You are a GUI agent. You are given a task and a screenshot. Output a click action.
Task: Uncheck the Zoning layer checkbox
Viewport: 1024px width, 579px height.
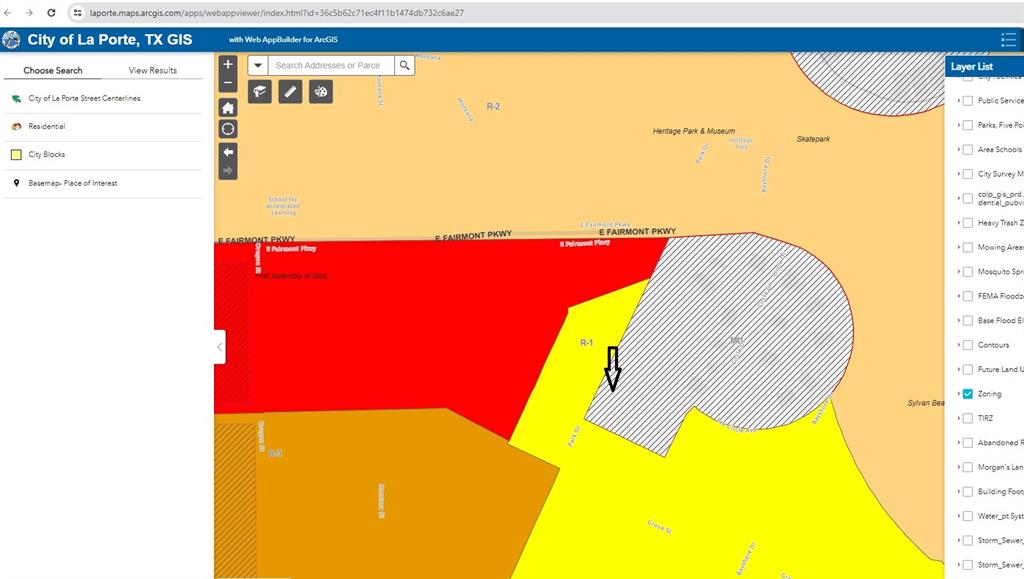[x=968, y=394]
